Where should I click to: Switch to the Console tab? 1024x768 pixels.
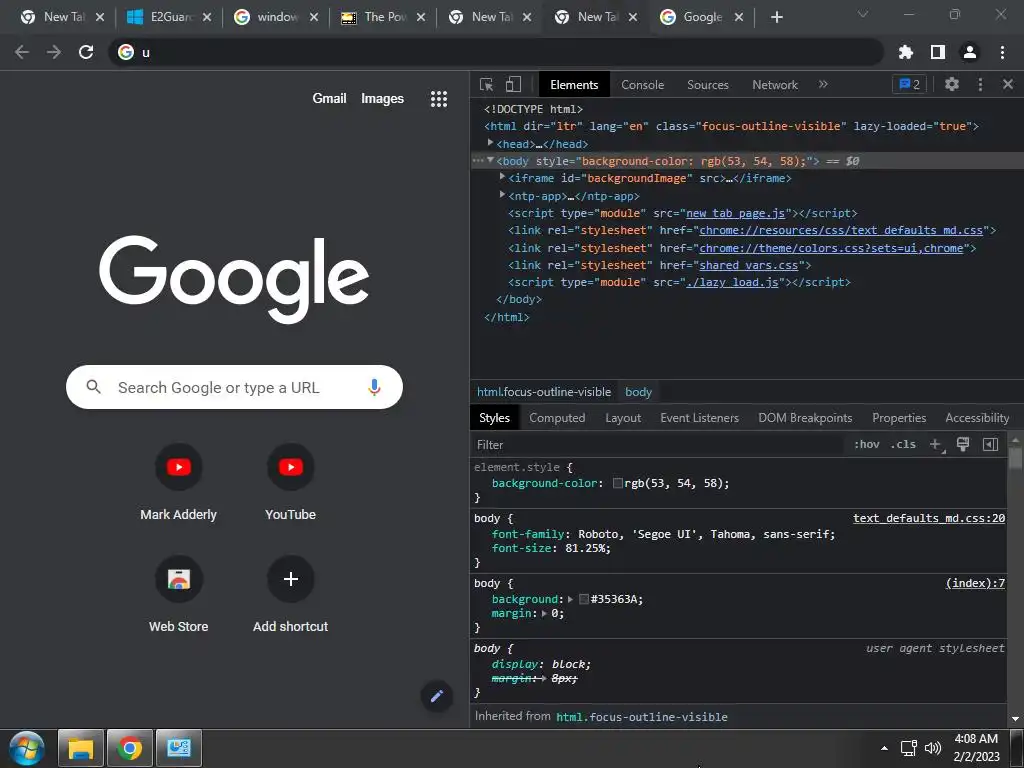[643, 85]
